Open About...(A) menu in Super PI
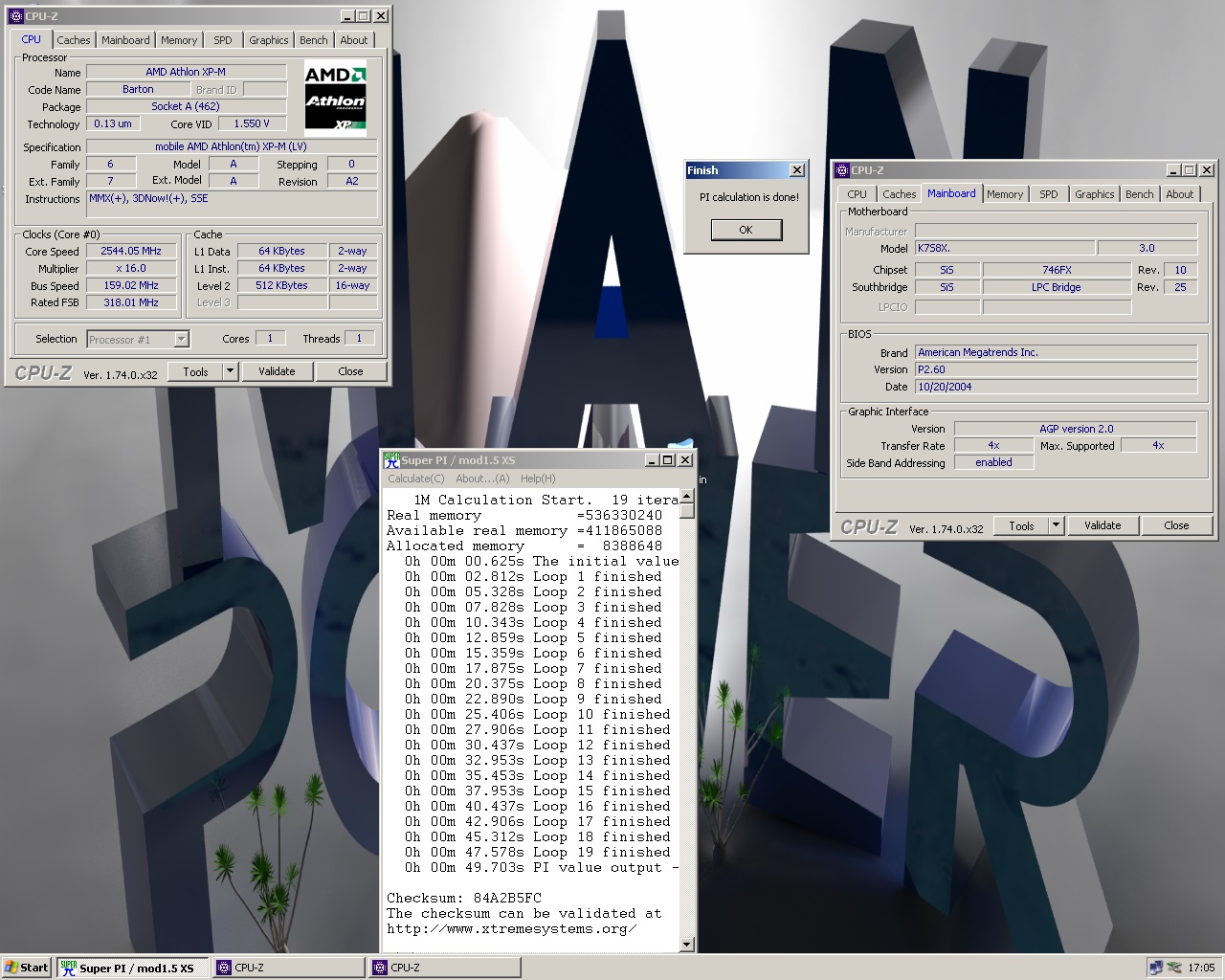The width and height of the screenshot is (1225, 980). pos(482,479)
